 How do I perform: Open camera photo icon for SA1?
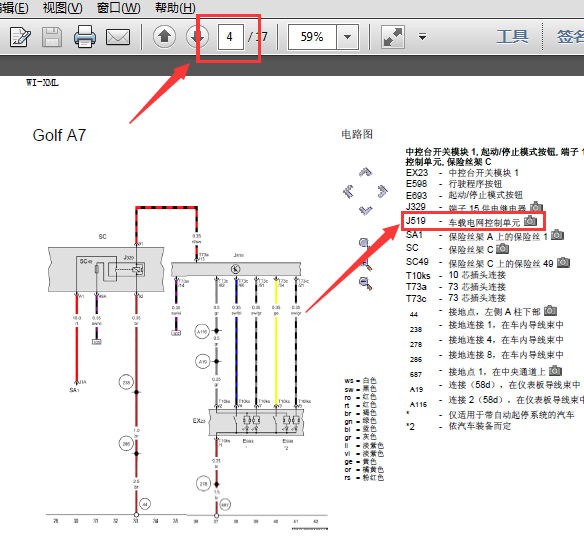pyautogui.click(x=557, y=235)
